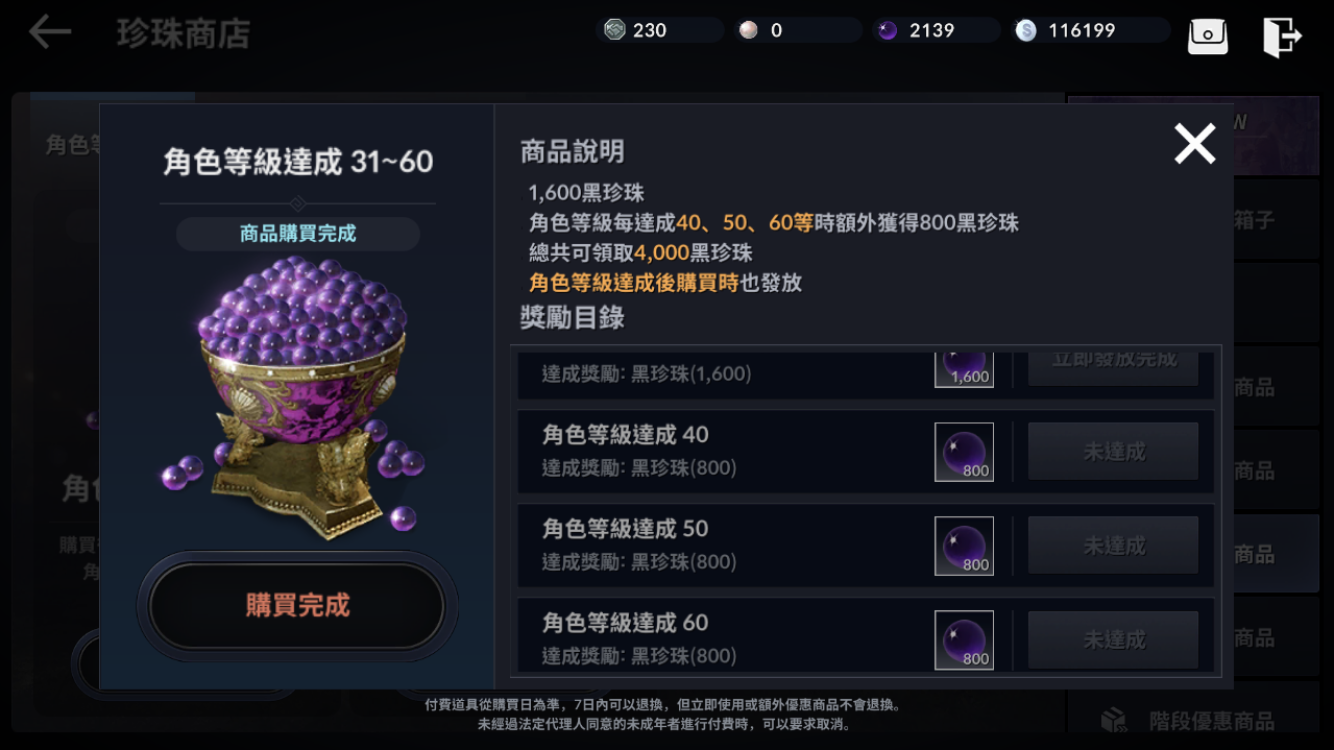Viewport: 1334px width, 750px height.
Task: Click the 購買完成 purchase button
Action: coord(297,605)
